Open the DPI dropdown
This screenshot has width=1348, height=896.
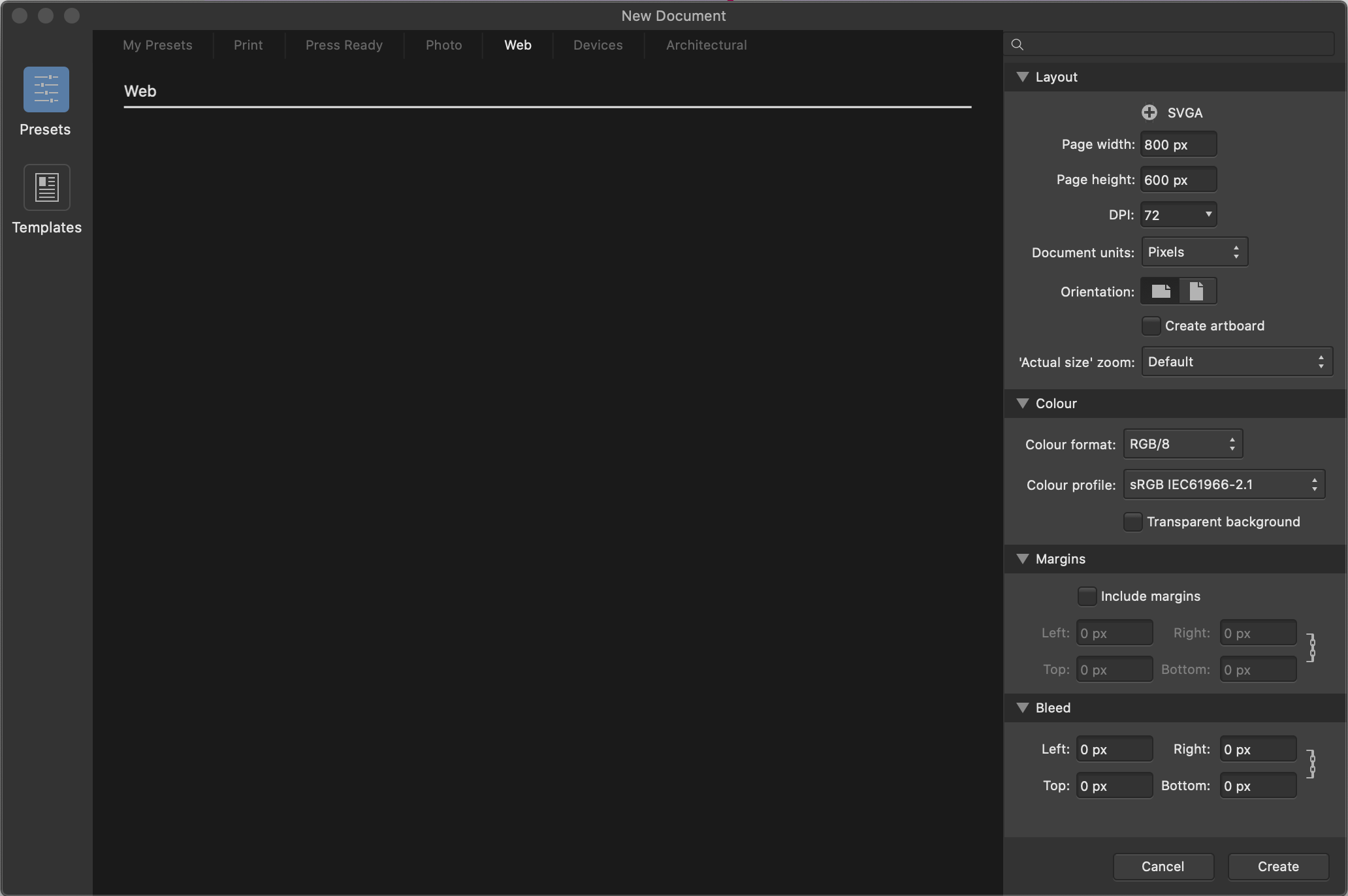[1178, 215]
